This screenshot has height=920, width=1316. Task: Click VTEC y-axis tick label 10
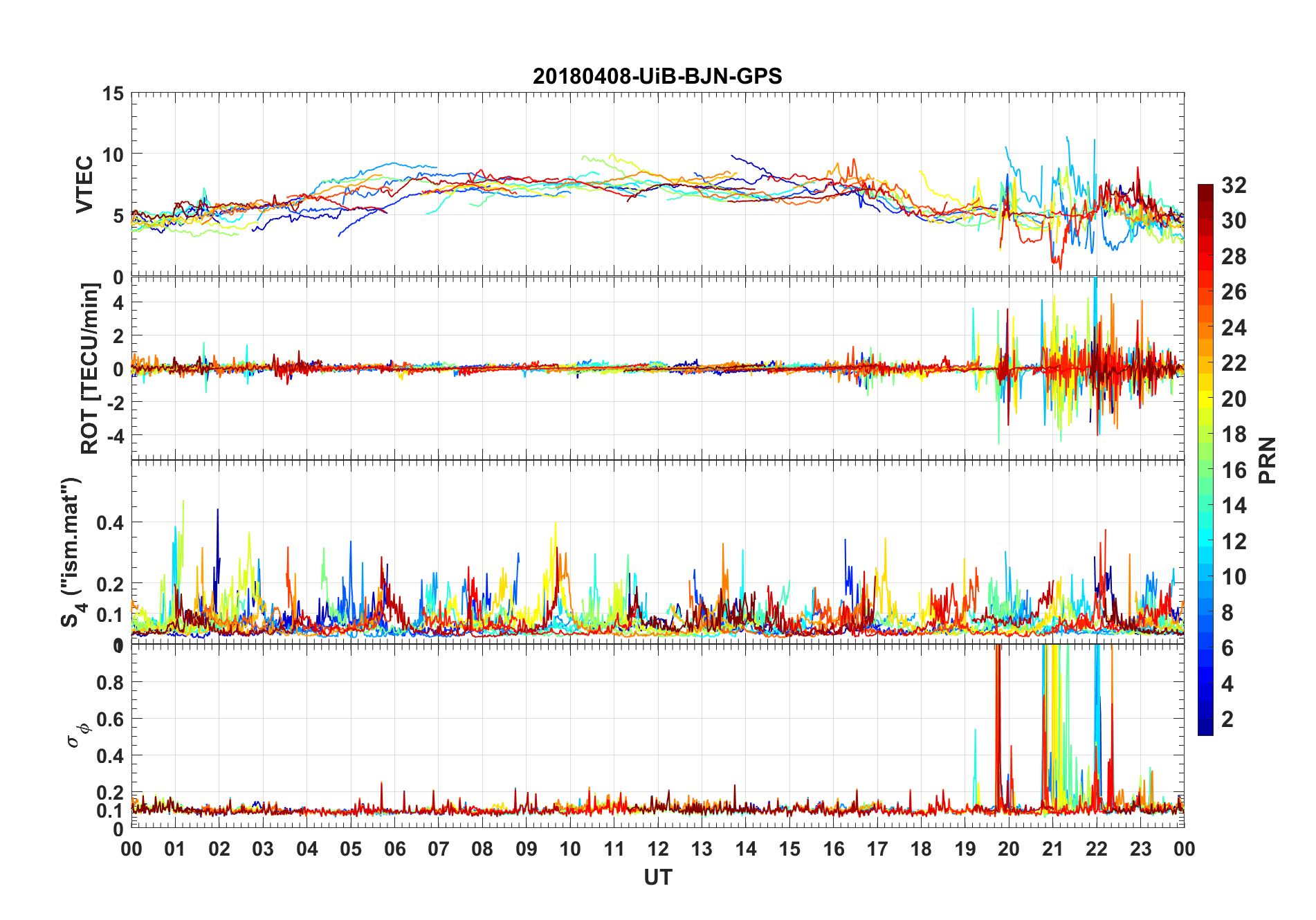[x=113, y=155]
